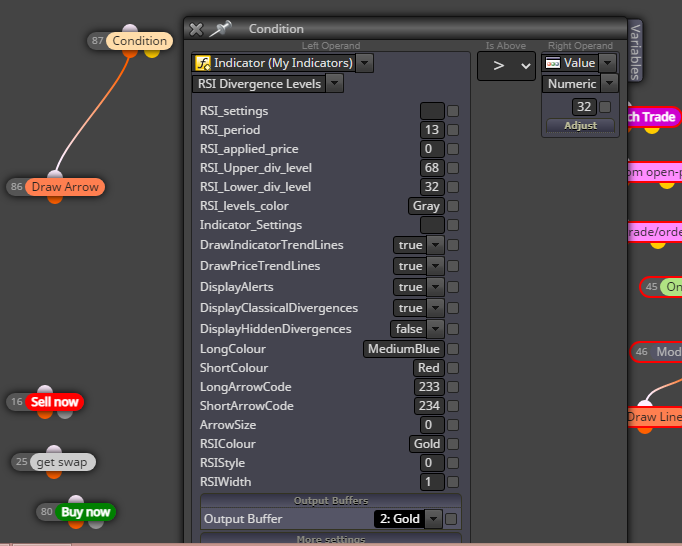The image size is (682, 546).
Task: Pick RSI_levels_color Gray color field
Action: tap(426, 206)
